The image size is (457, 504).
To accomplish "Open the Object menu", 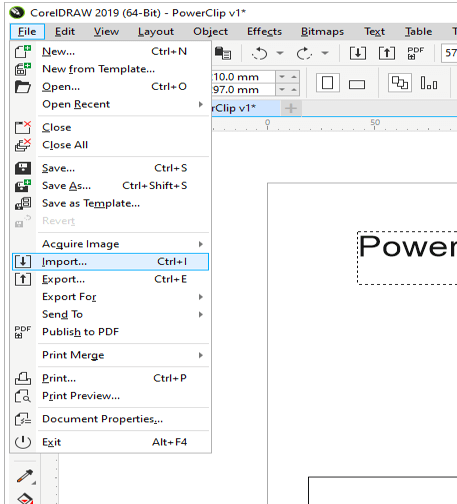I will [x=211, y=32].
